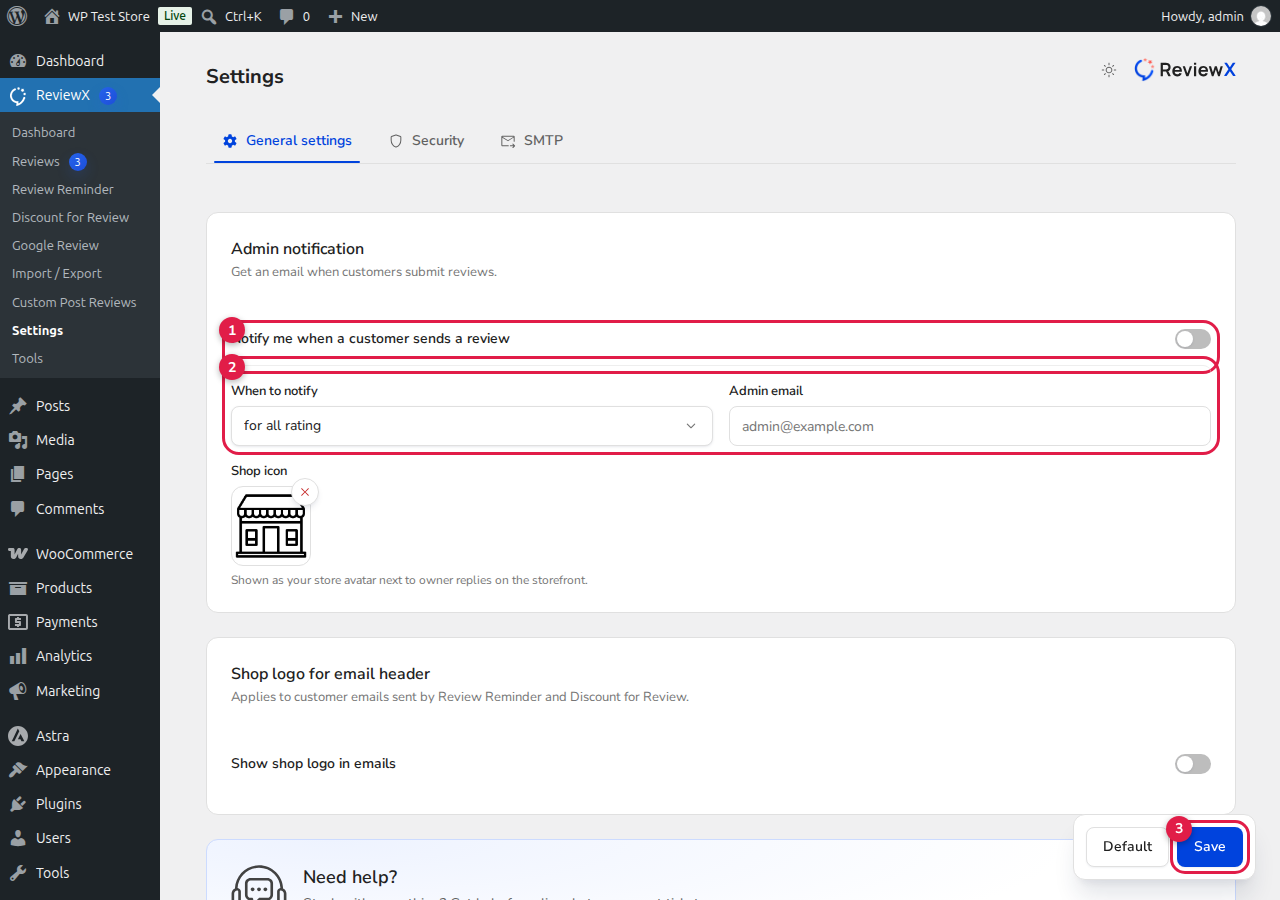This screenshot has height=900, width=1280.
Task: Open the Pages menu
Action: click(80, 474)
